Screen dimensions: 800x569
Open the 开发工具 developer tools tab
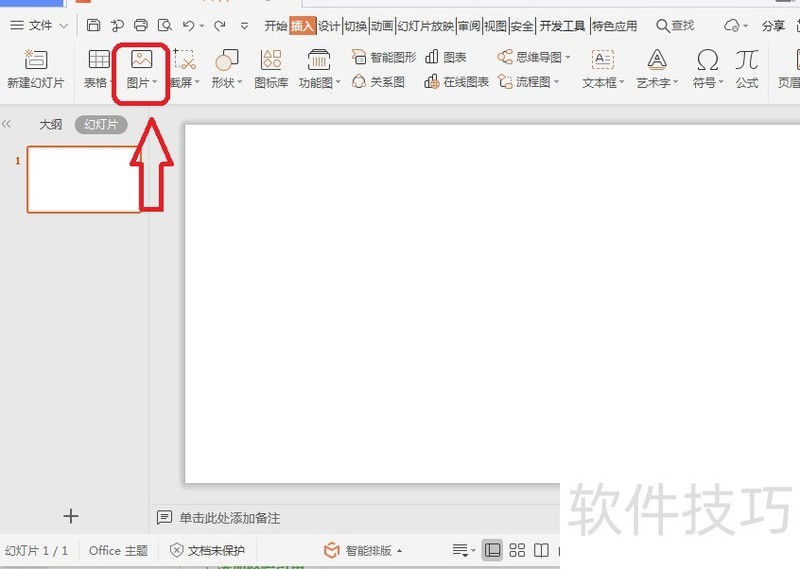point(562,26)
